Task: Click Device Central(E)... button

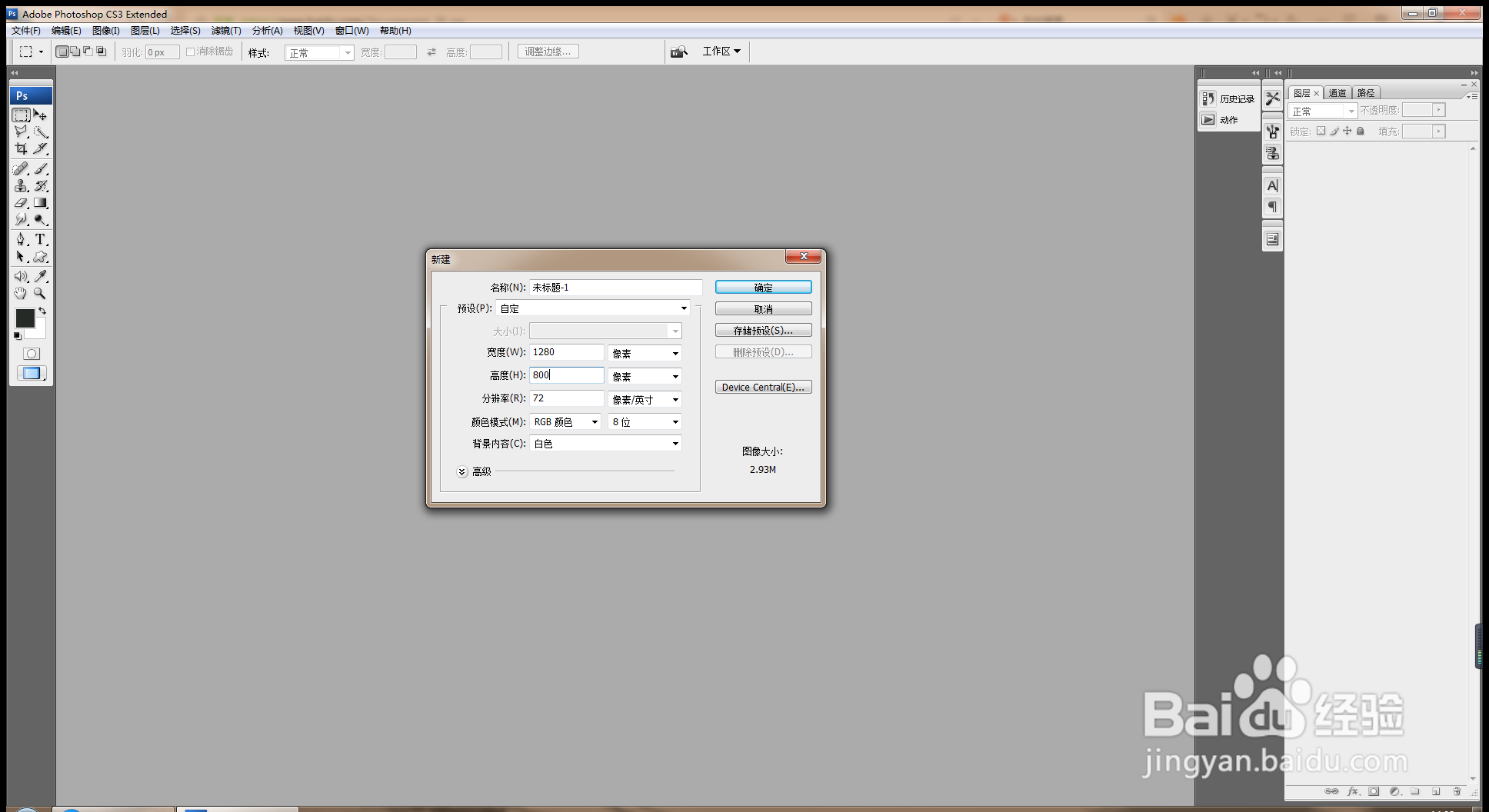Action: (763, 387)
